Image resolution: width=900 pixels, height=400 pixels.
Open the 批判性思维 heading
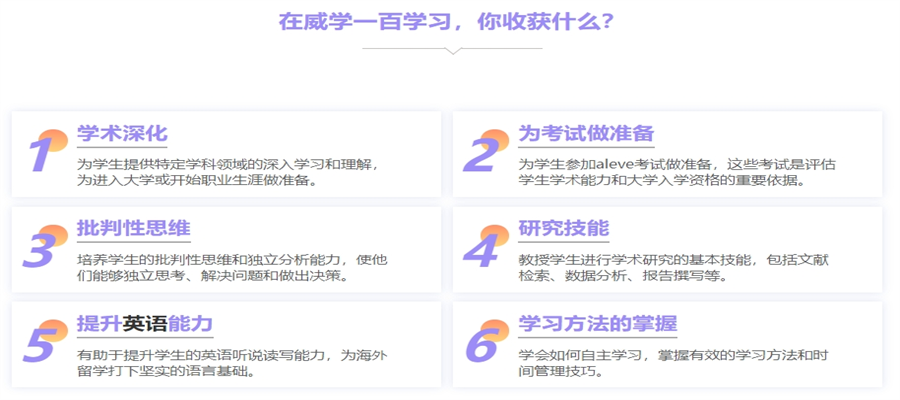[x=134, y=228]
